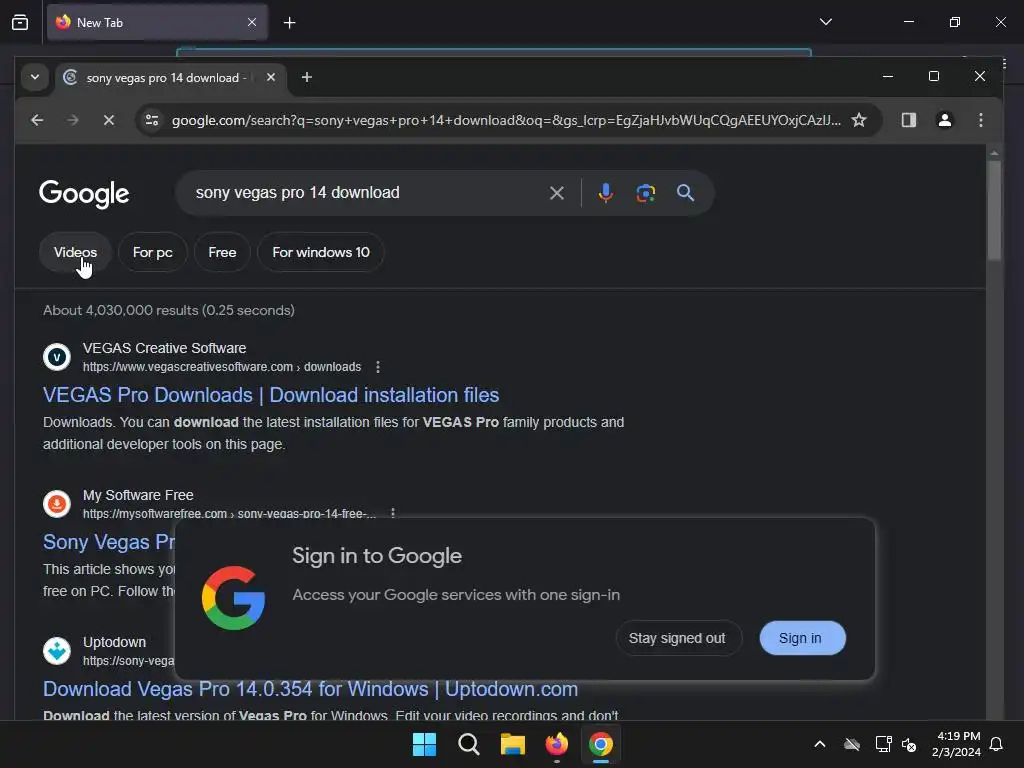Open options for My Software Free result

[x=392, y=513]
